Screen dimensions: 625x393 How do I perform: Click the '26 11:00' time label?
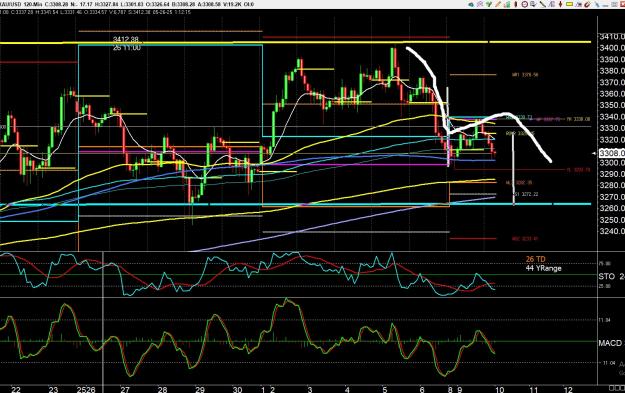(x=126, y=47)
